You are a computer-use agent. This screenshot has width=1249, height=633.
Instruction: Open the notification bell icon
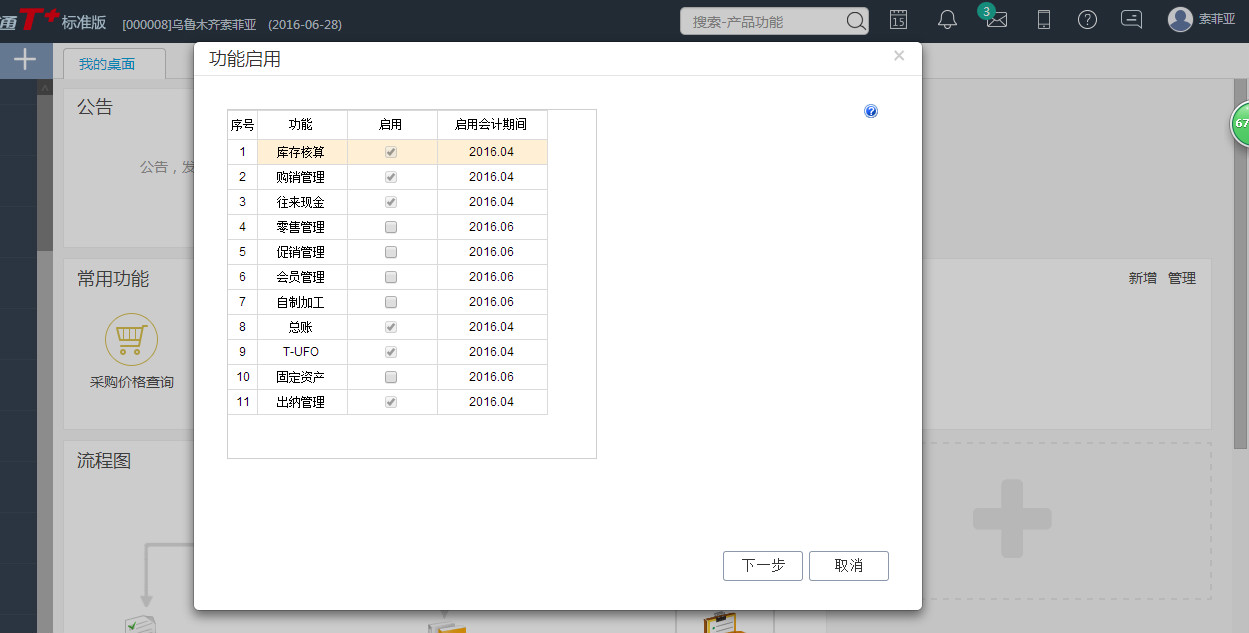click(947, 19)
